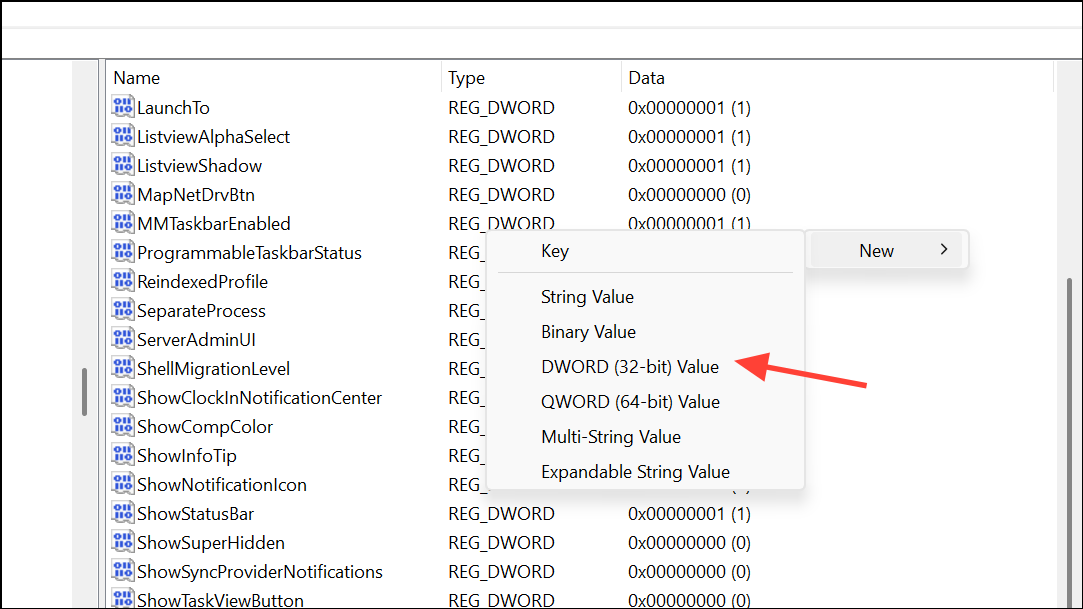1083x609 pixels.
Task: Expand the New submenu arrow
Action: click(x=943, y=250)
